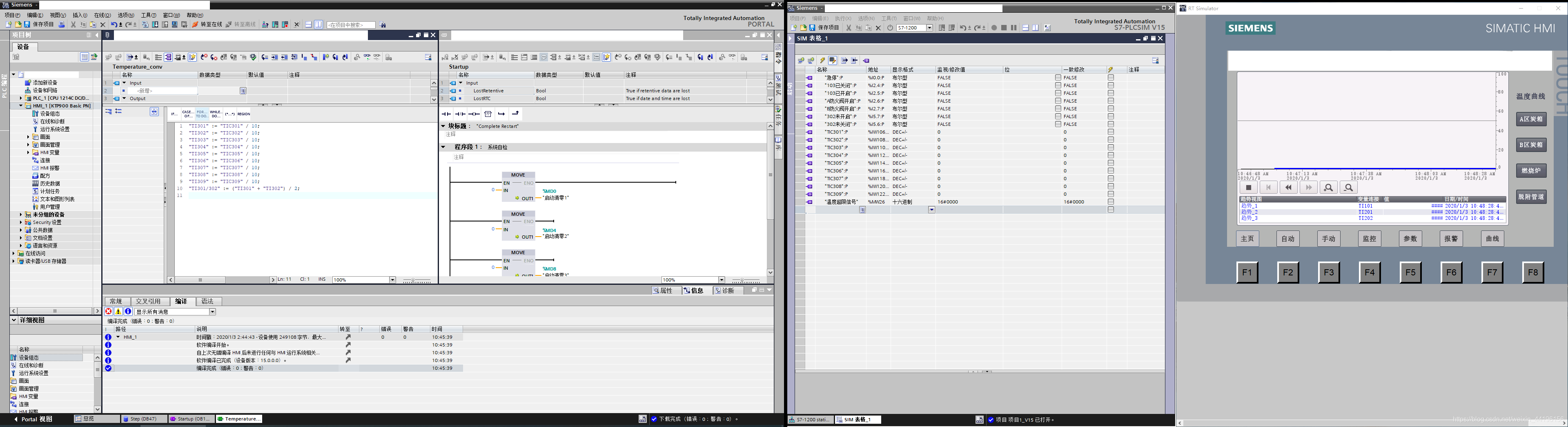Collapse the project tree panel with the left arrow

97,35
